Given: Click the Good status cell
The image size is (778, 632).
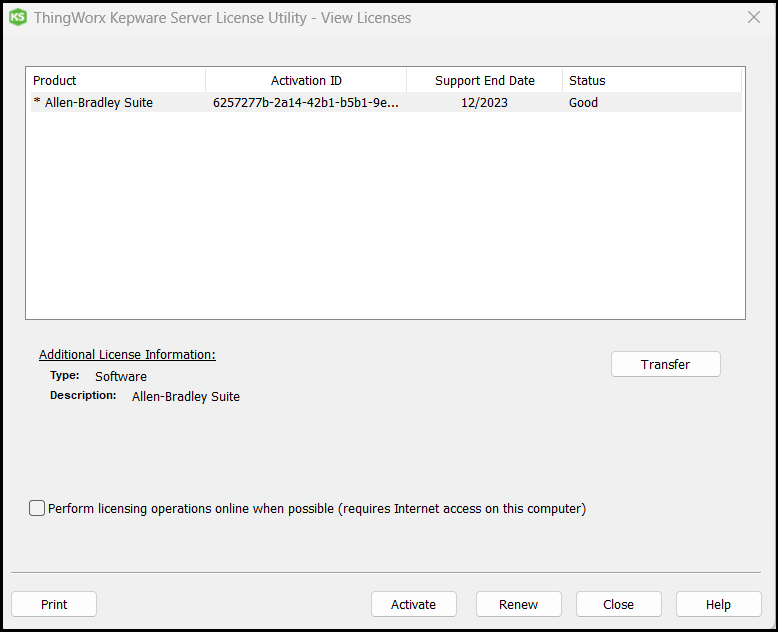Looking at the screenshot, I should (x=583, y=102).
